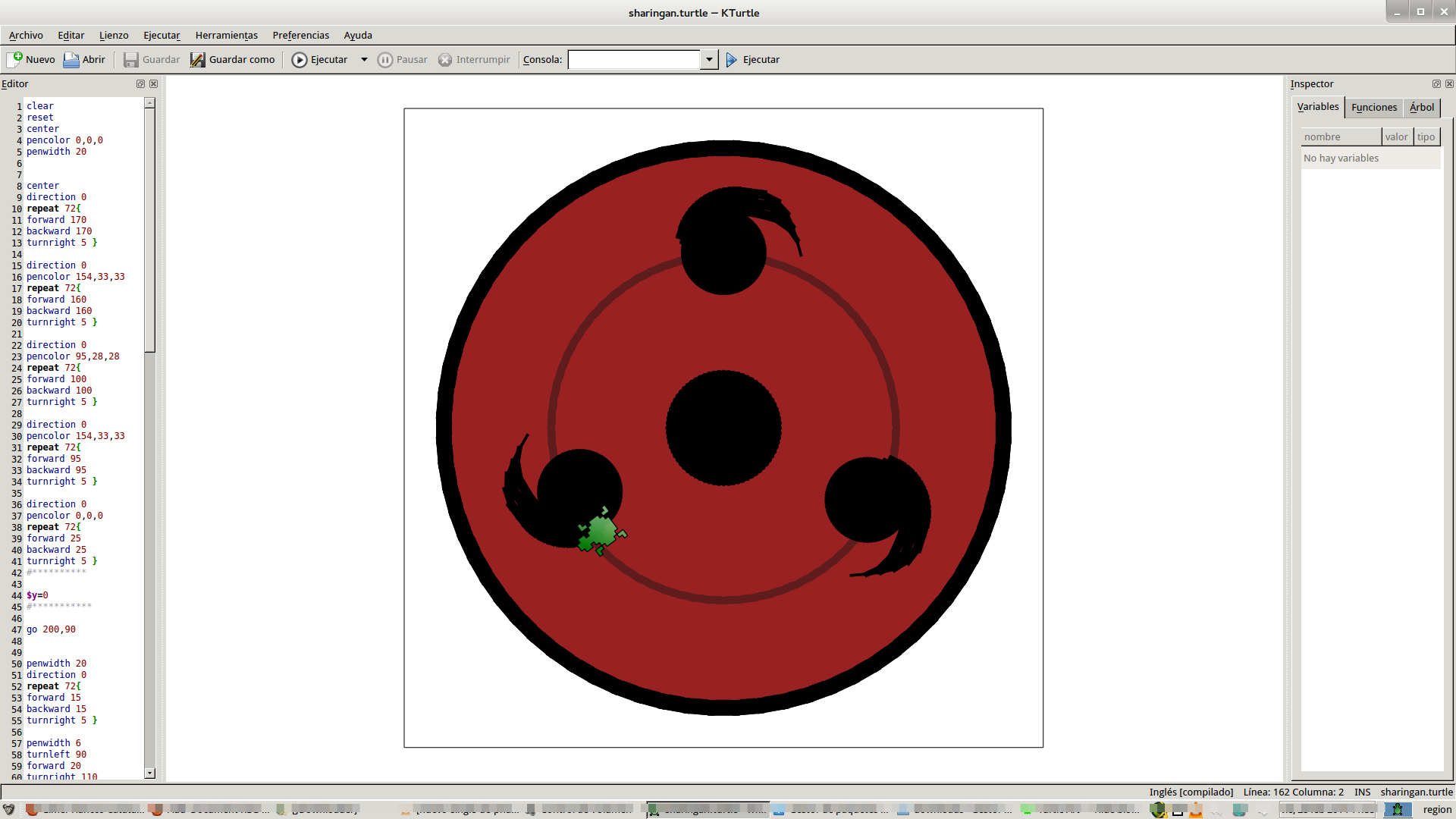Close the Inspector panel
Image resolution: width=1456 pixels, height=819 pixels.
pos(1449,83)
